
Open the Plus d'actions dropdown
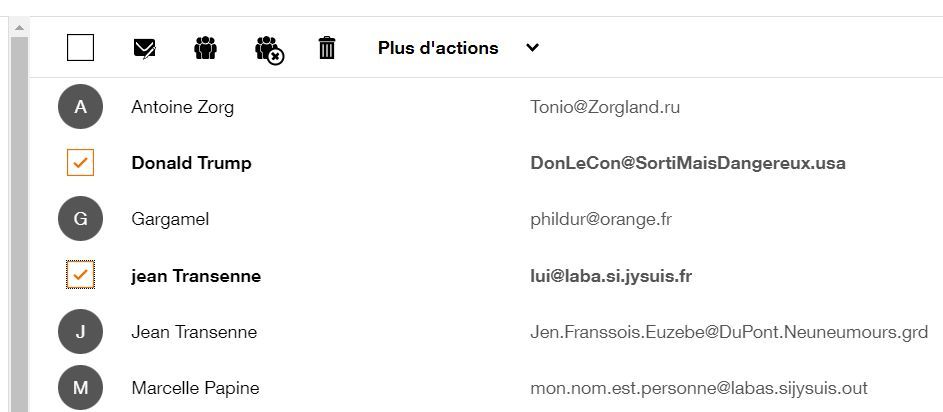(x=438, y=48)
